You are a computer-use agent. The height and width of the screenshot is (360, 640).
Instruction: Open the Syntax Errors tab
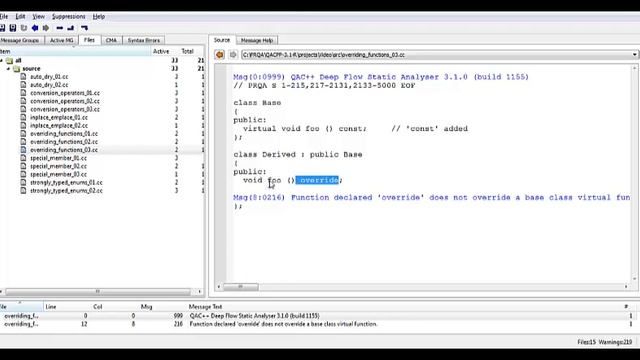point(143,40)
